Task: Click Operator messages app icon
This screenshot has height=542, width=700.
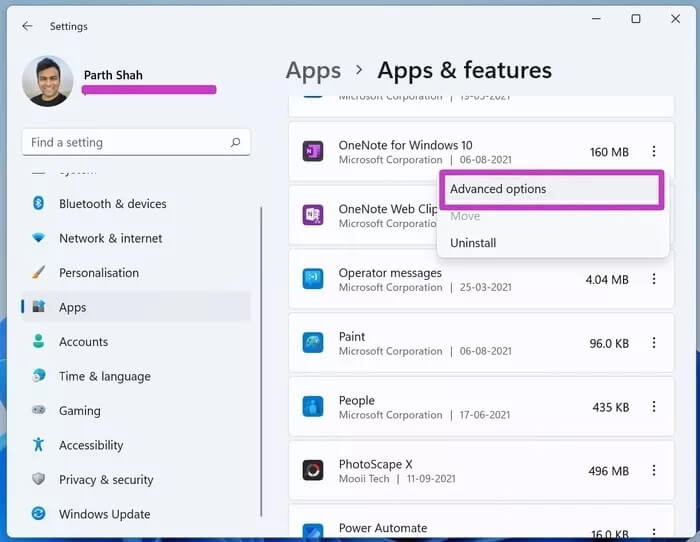Action: coord(313,279)
